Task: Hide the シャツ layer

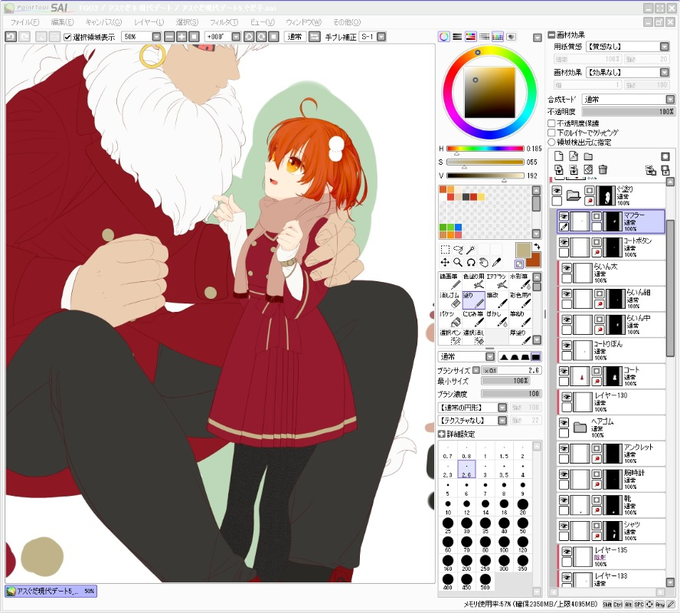Action: pyautogui.click(x=563, y=526)
